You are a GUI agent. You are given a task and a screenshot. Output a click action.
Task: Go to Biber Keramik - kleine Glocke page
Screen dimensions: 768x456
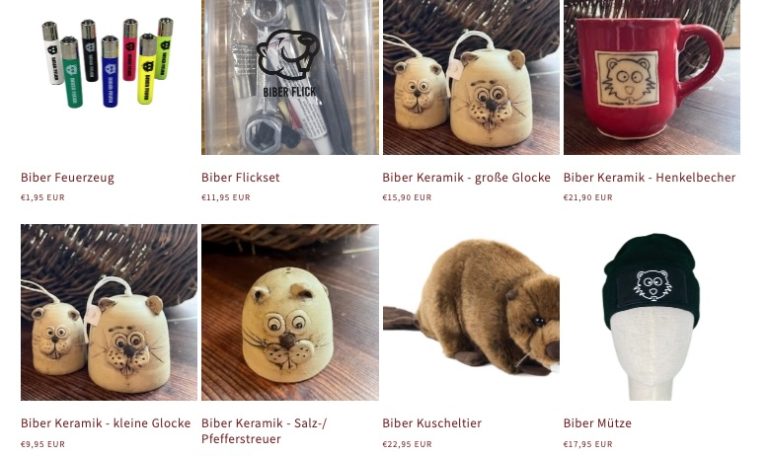click(106, 423)
